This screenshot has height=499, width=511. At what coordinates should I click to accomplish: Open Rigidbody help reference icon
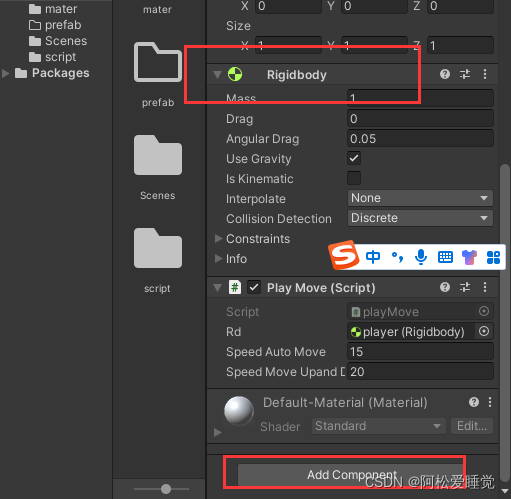[x=445, y=74]
